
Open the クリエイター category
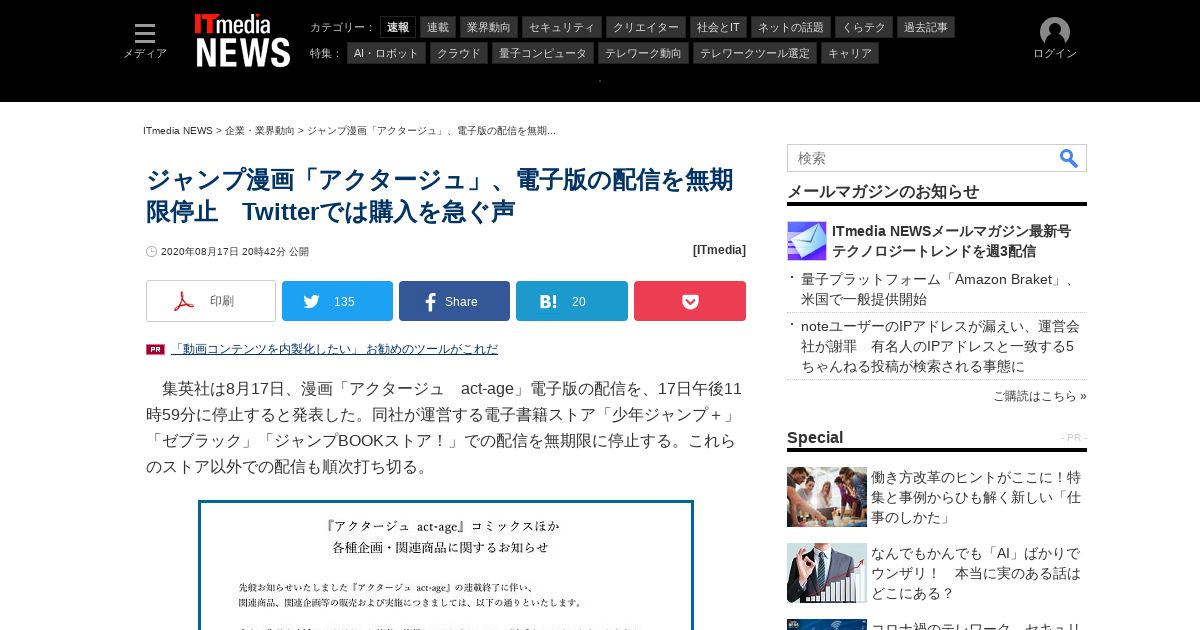pos(646,27)
